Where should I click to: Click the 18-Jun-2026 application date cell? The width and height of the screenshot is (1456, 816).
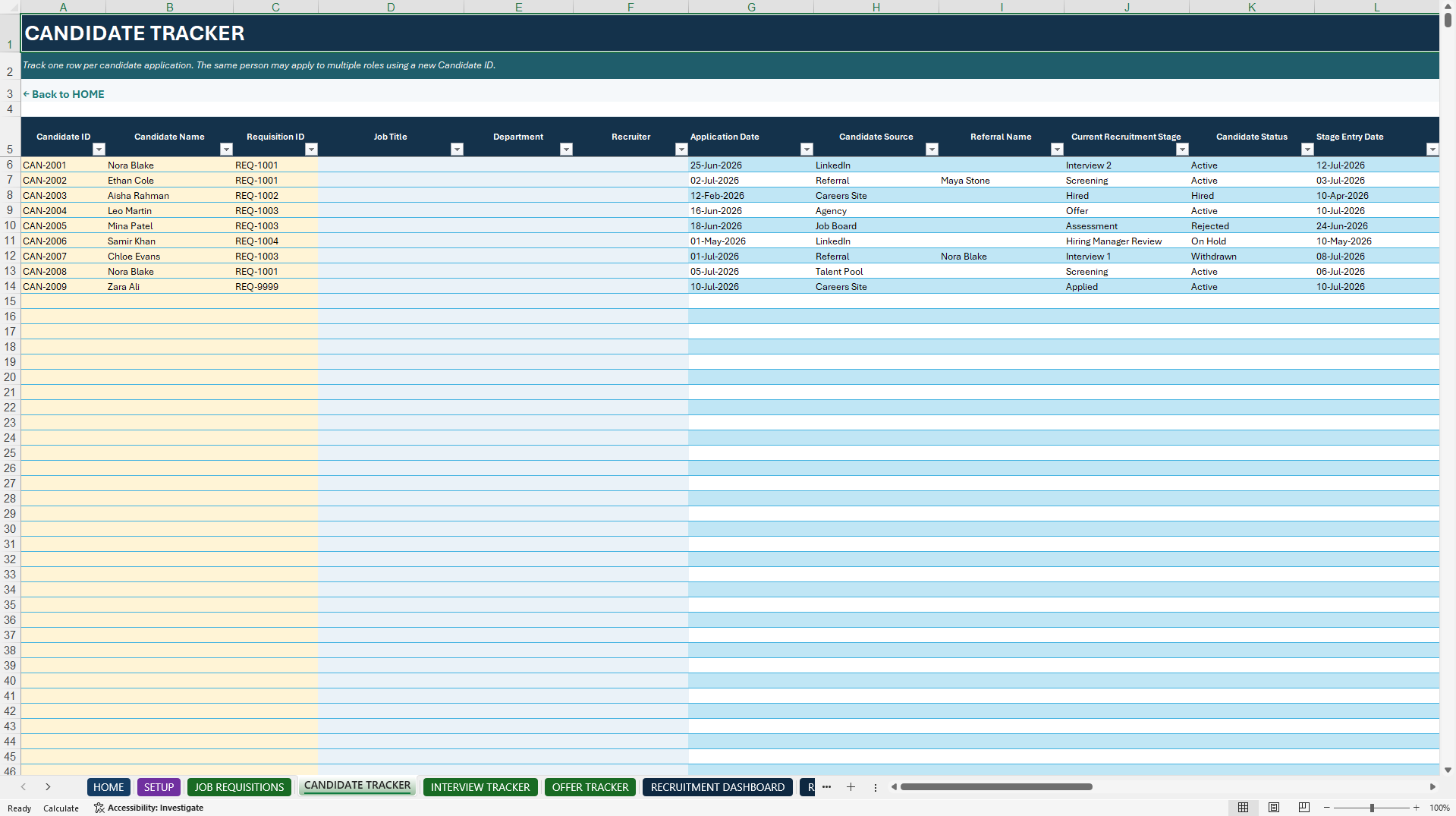click(751, 225)
